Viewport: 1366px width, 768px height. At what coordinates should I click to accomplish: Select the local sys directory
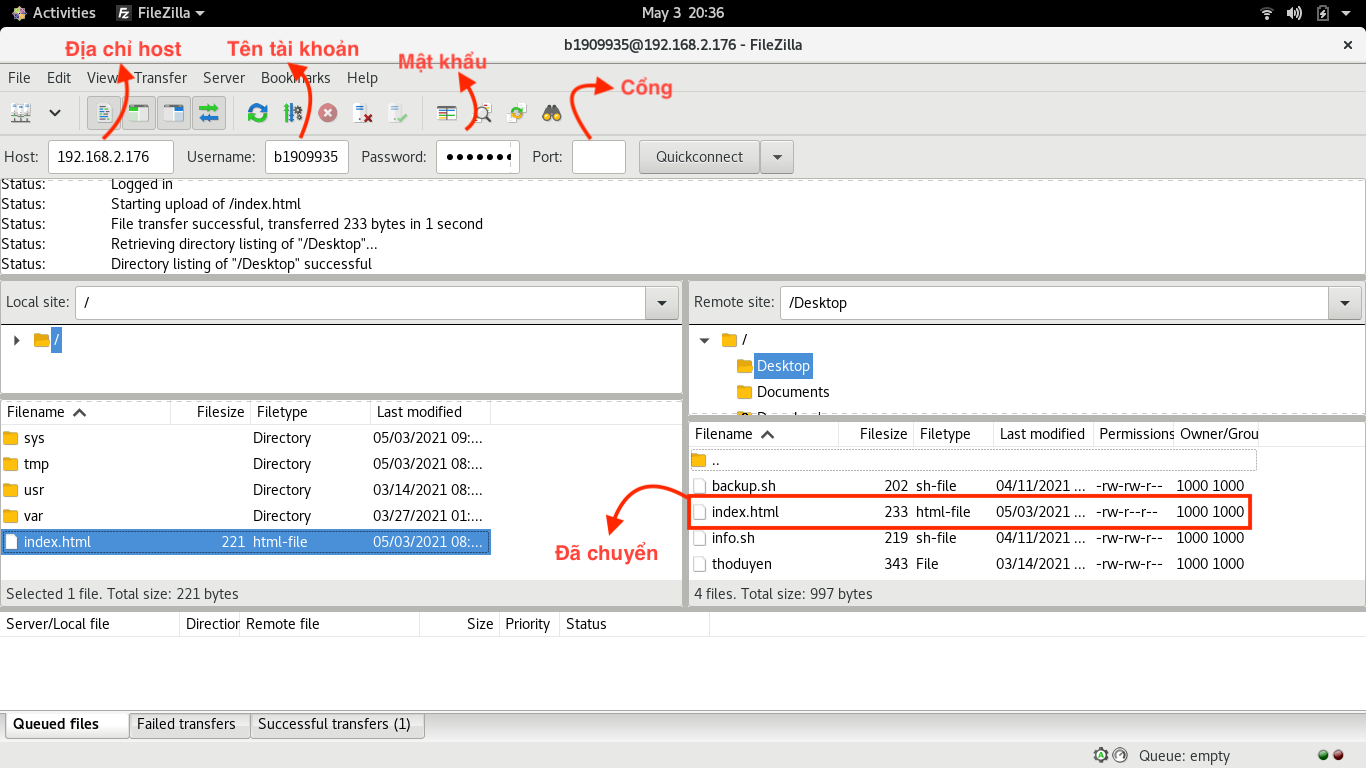245,438
